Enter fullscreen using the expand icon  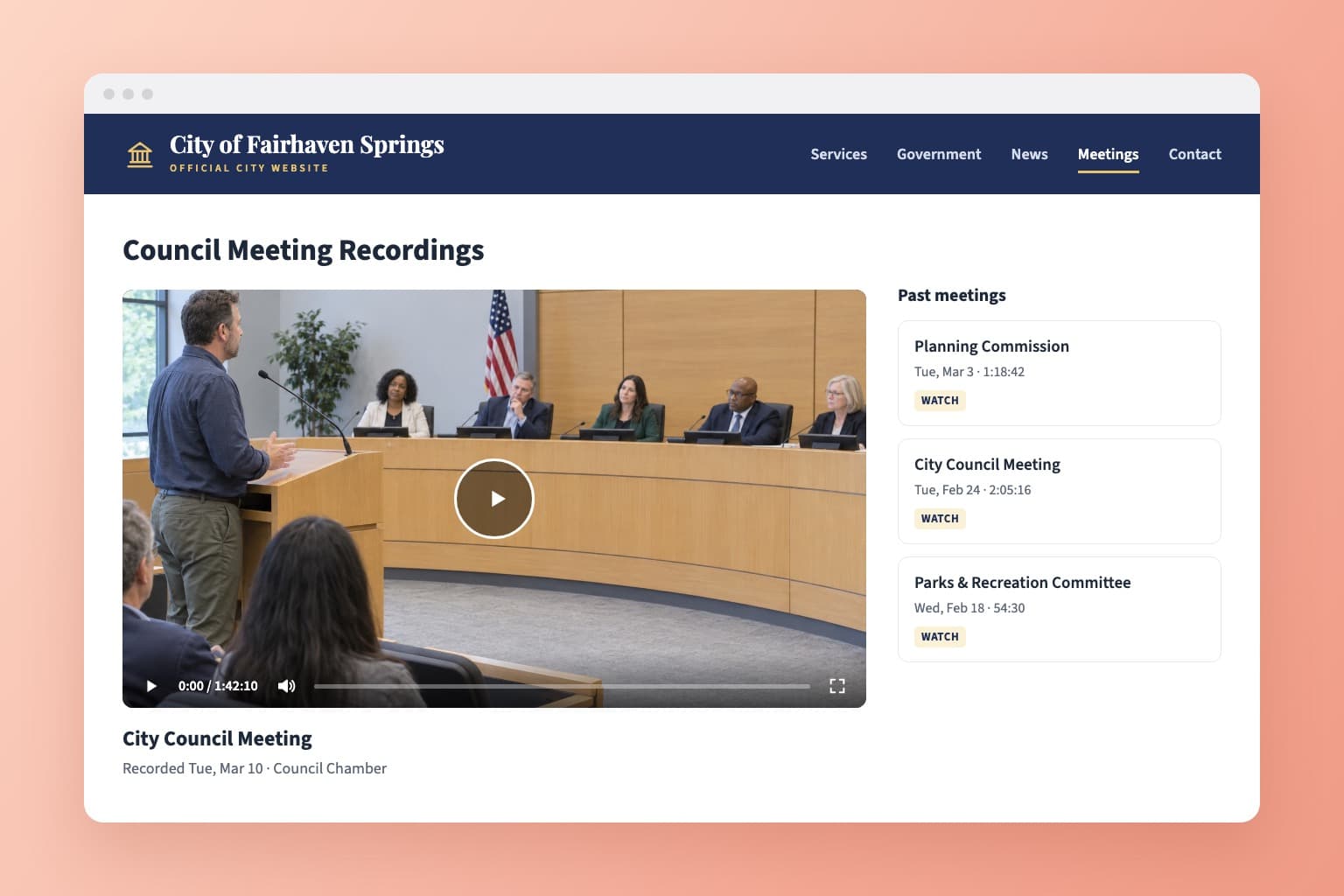837,686
